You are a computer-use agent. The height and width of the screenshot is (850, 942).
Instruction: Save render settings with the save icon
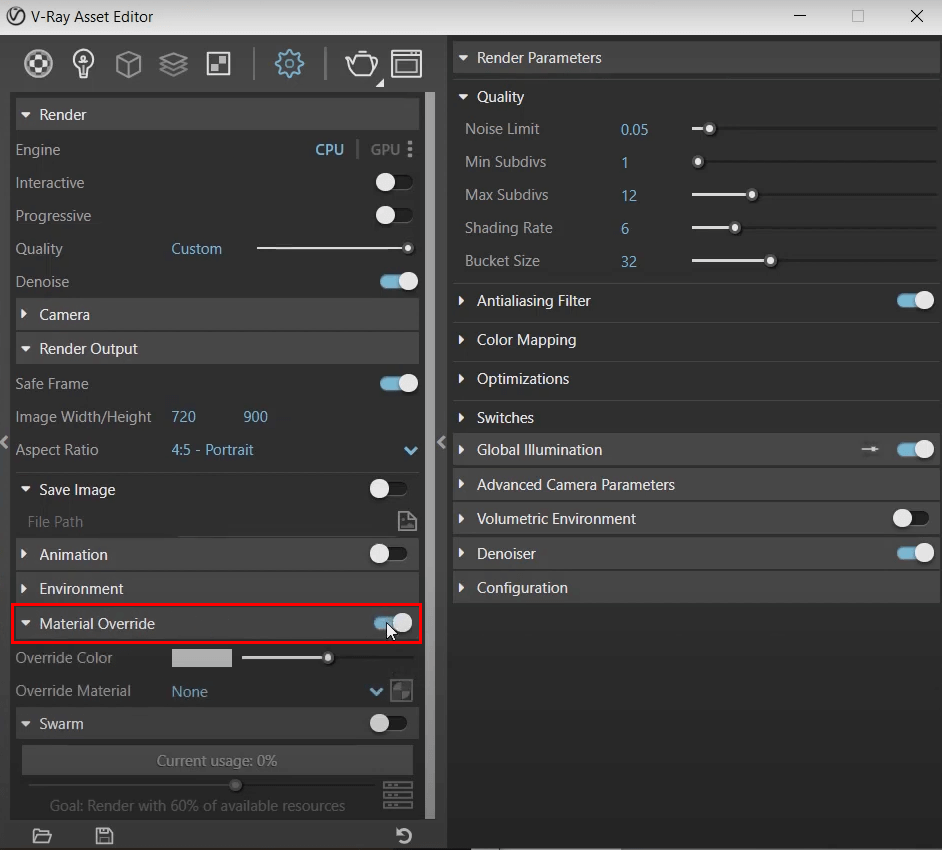click(x=104, y=836)
